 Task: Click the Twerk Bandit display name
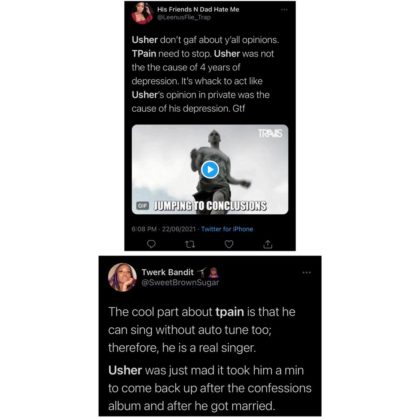168,272
